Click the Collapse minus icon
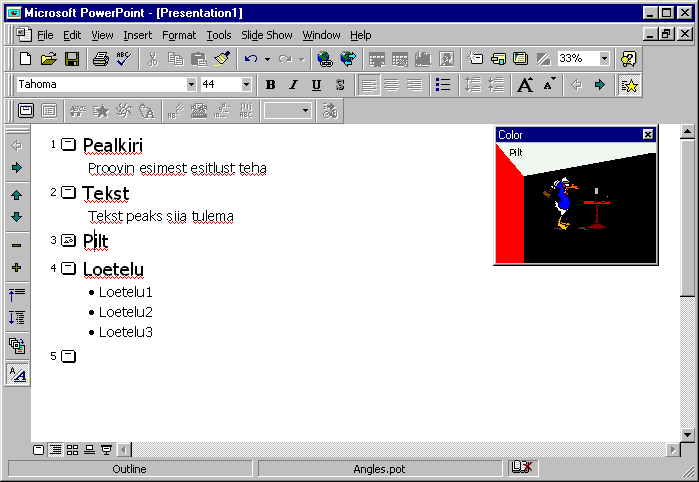The image size is (699, 482). tap(16, 245)
